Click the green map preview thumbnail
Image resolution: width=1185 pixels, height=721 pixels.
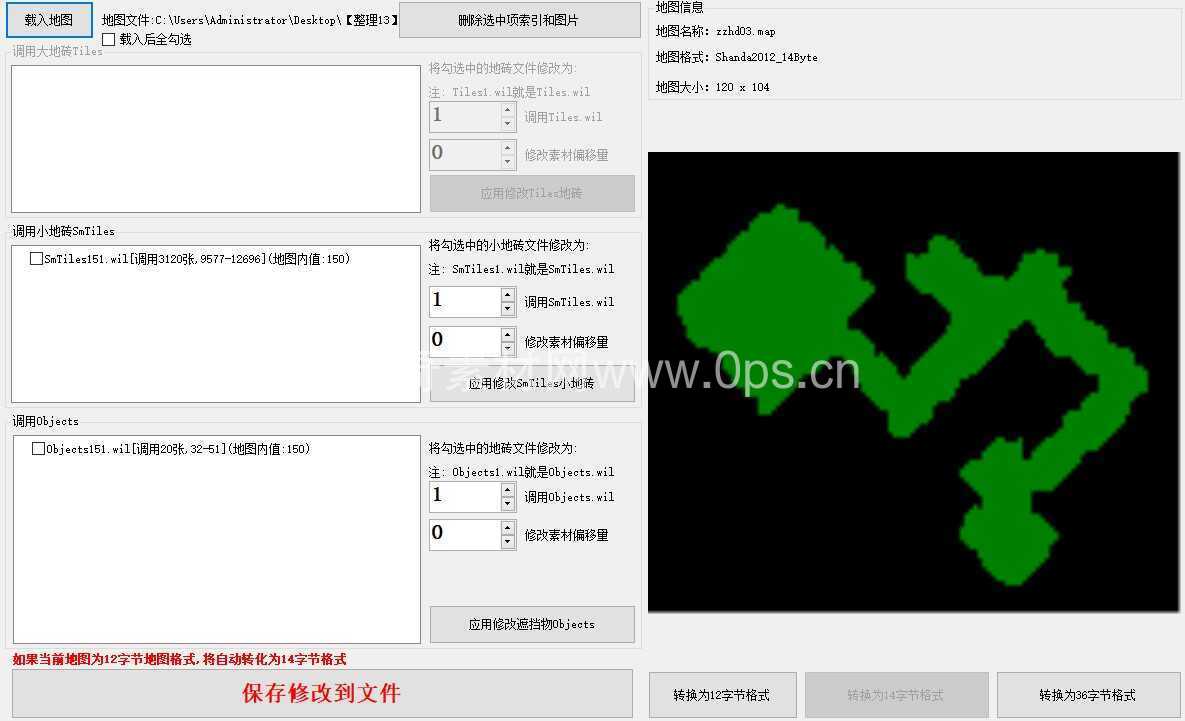(913, 382)
